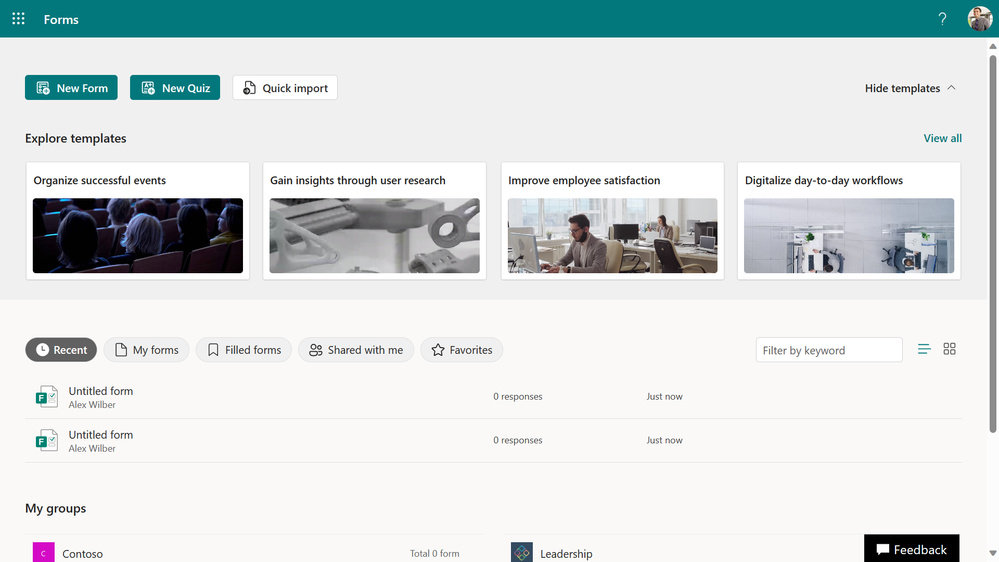Create a New Quiz
This screenshot has height=562, width=999.
pos(175,88)
